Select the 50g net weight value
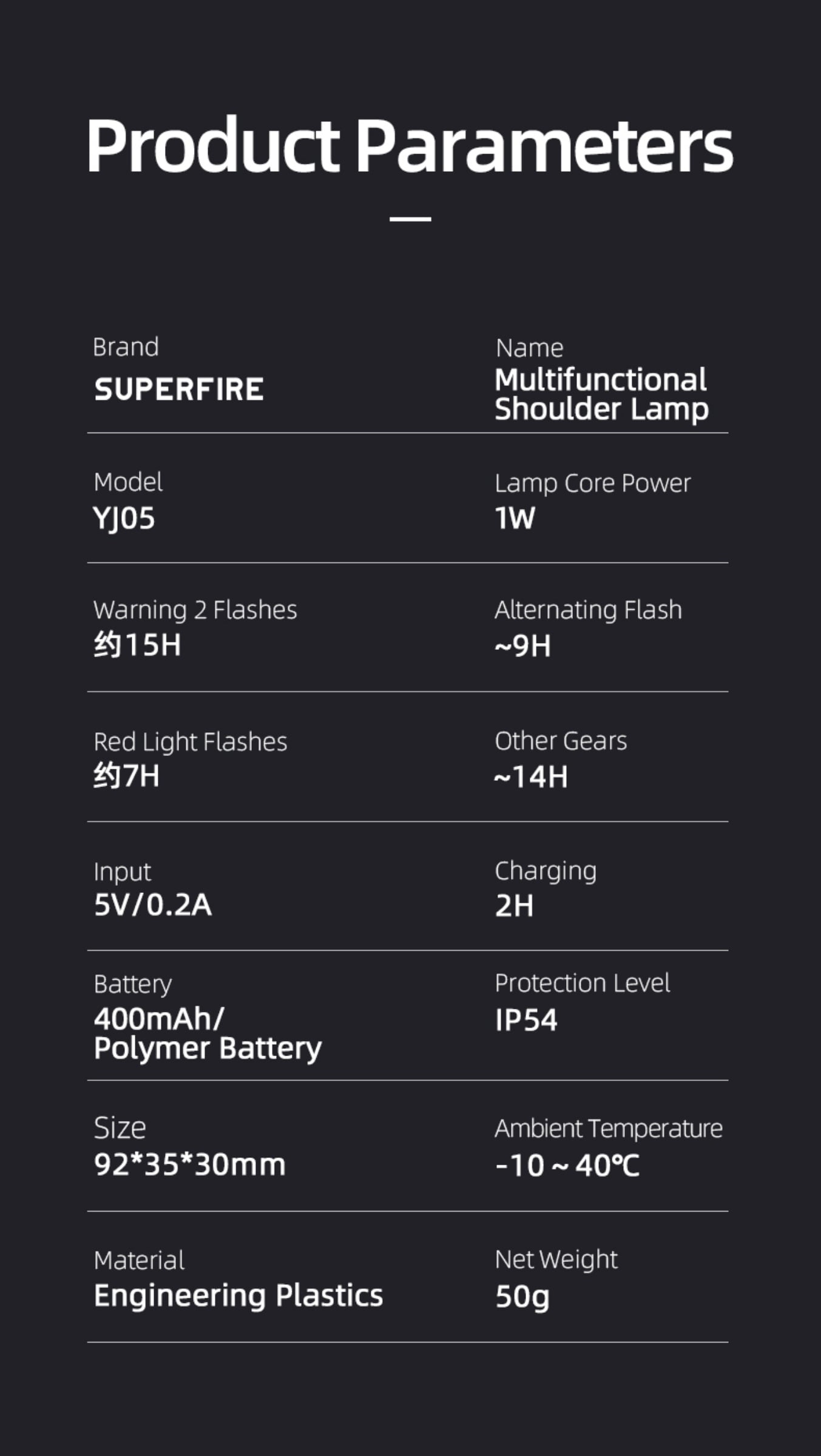This screenshot has width=821, height=1456. pos(522,1297)
